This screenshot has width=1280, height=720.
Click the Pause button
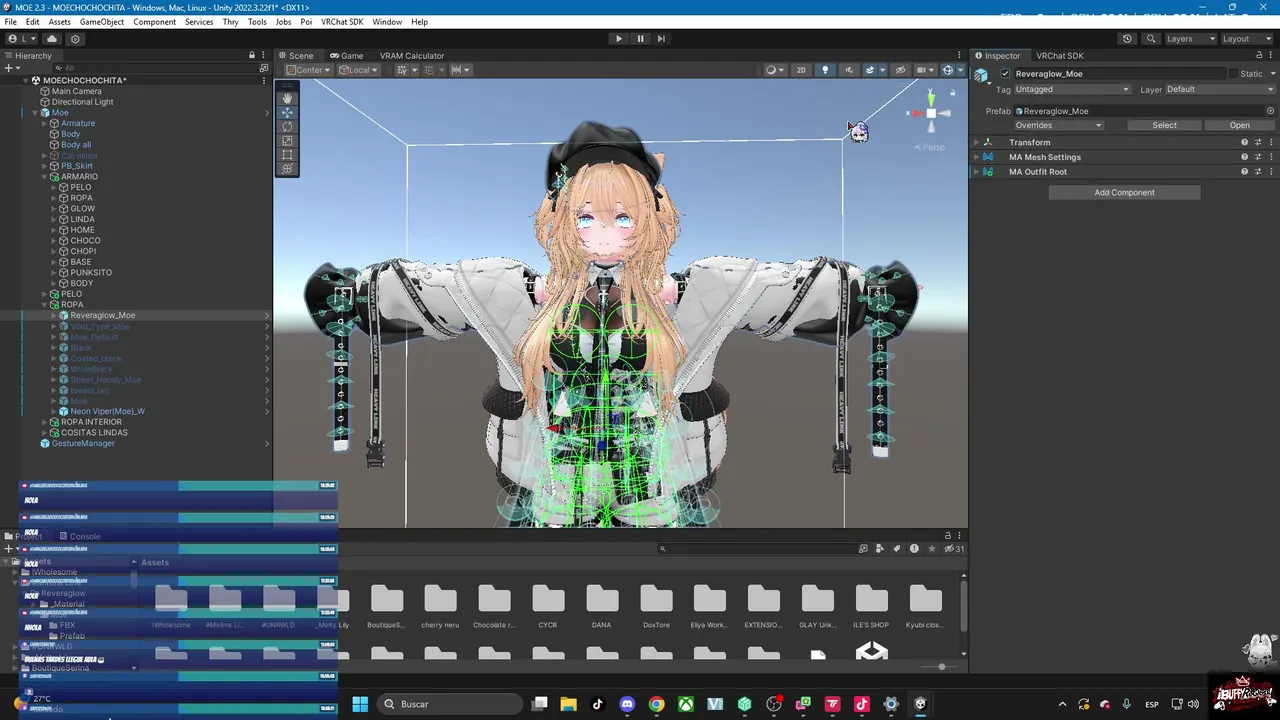(x=640, y=39)
